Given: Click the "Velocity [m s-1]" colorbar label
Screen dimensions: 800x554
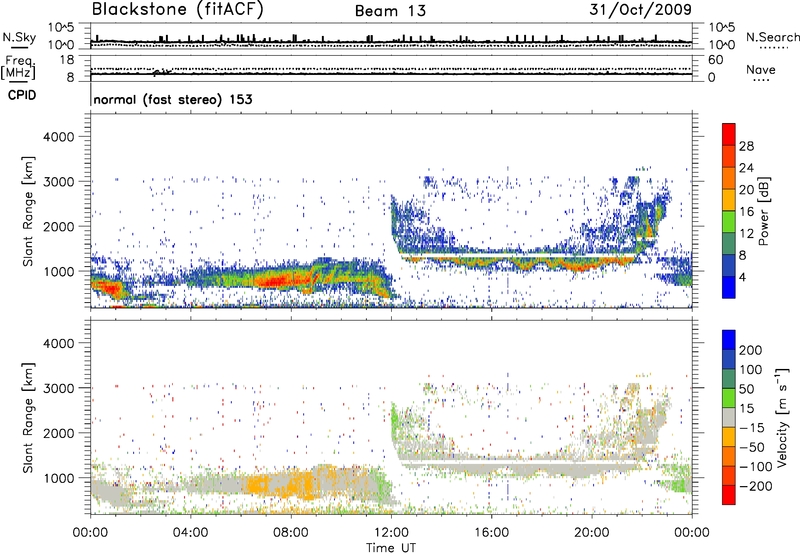Looking at the screenshot, I should (x=782, y=418).
